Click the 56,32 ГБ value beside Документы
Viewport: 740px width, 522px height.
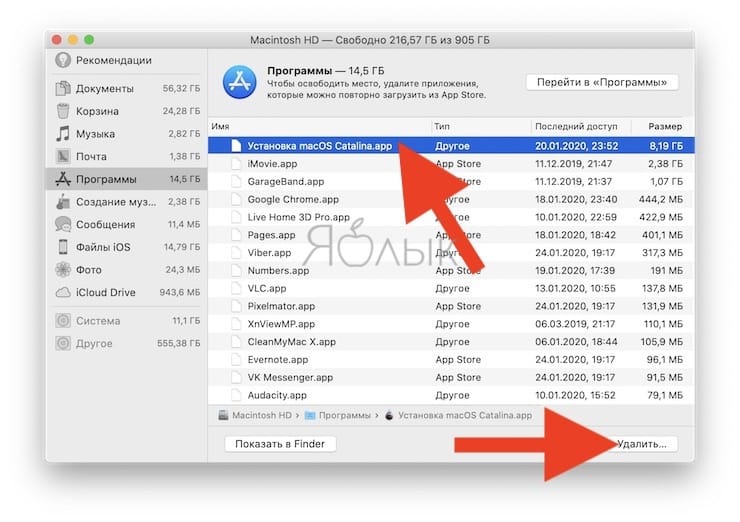point(181,89)
